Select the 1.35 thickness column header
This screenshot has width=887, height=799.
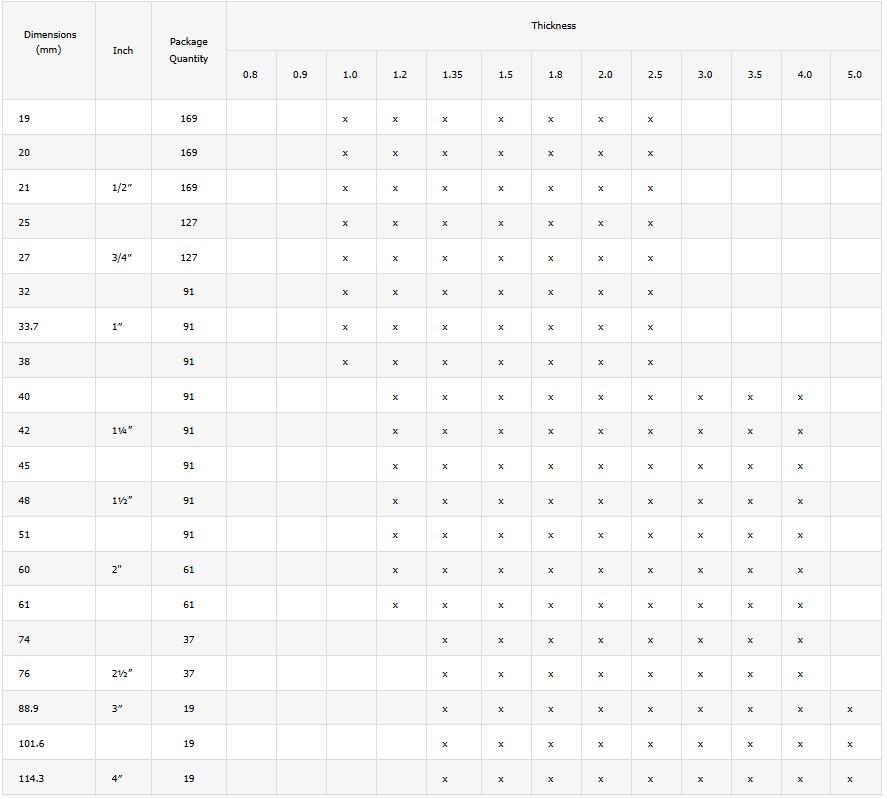[452, 75]
